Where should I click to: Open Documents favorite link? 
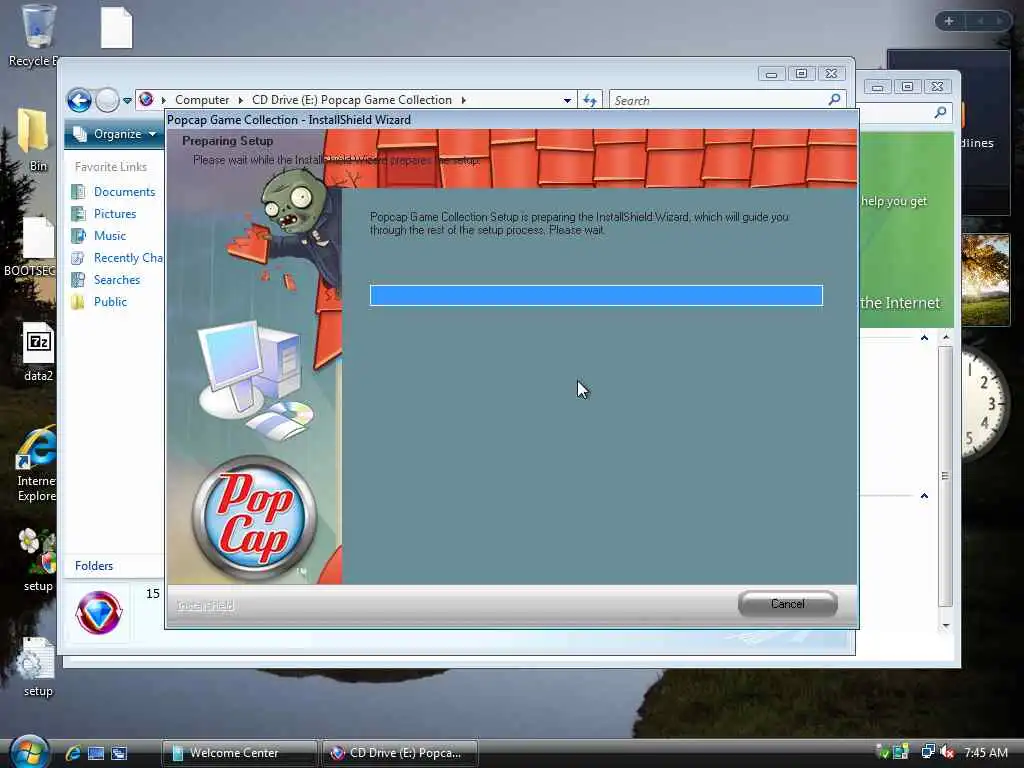[x=125, y=192]
